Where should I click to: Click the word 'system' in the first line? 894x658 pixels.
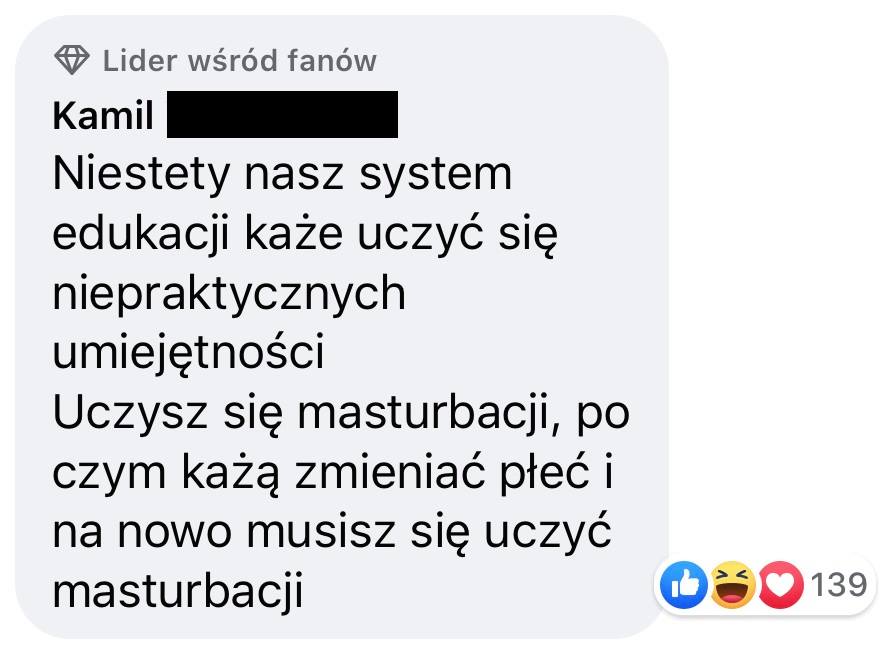(x=436, y=175)
